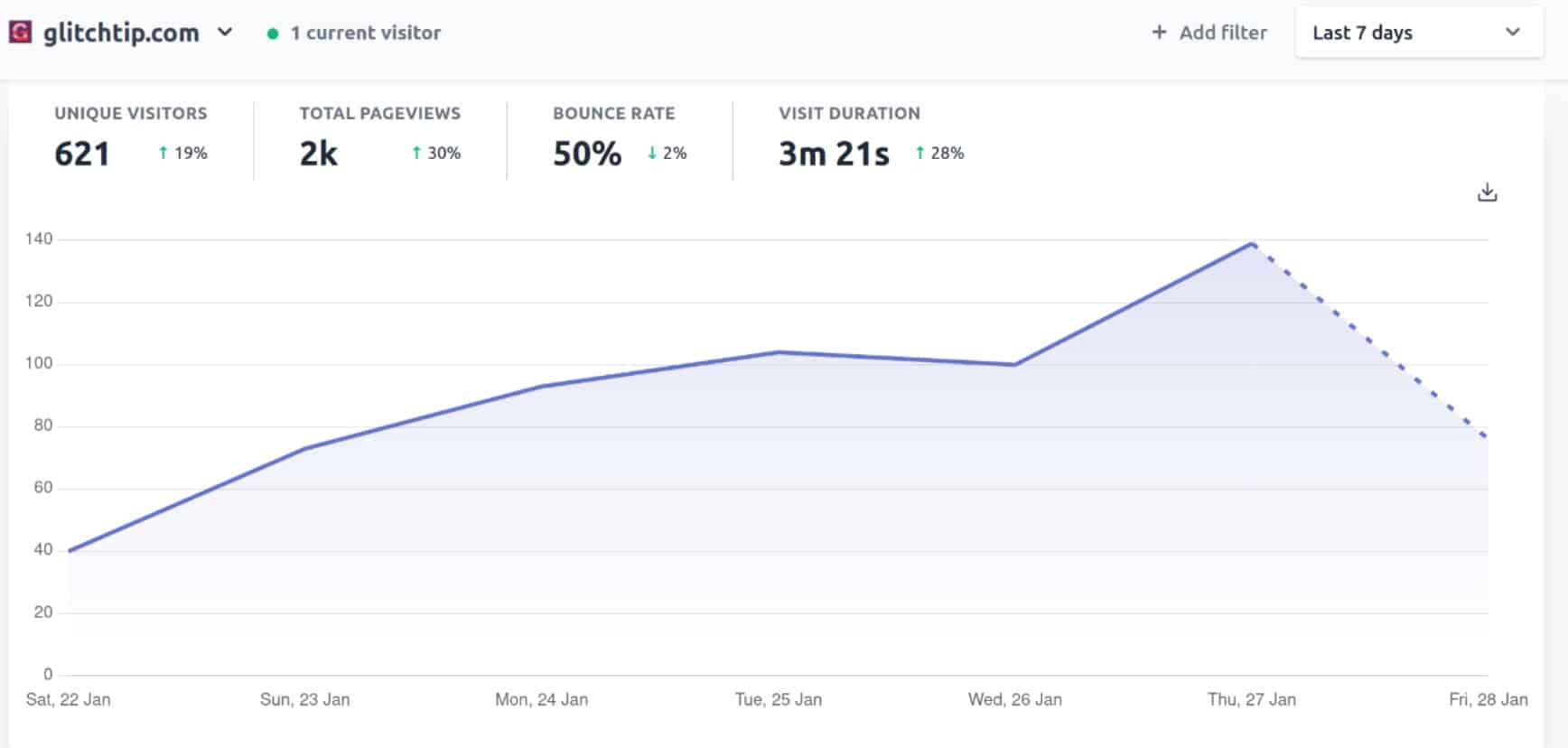Click the Wed, 26 Jan dip on graph line

point(1015,365)
